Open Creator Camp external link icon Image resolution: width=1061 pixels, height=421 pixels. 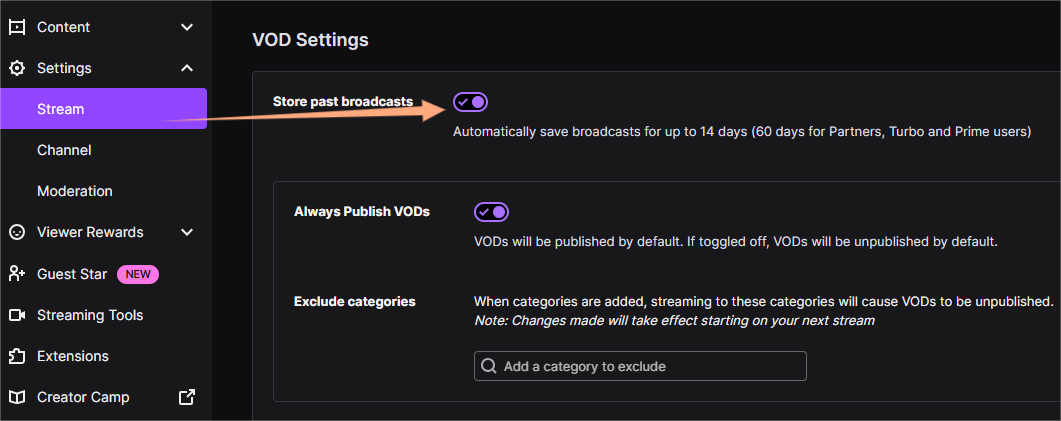(x=187, y=397)
